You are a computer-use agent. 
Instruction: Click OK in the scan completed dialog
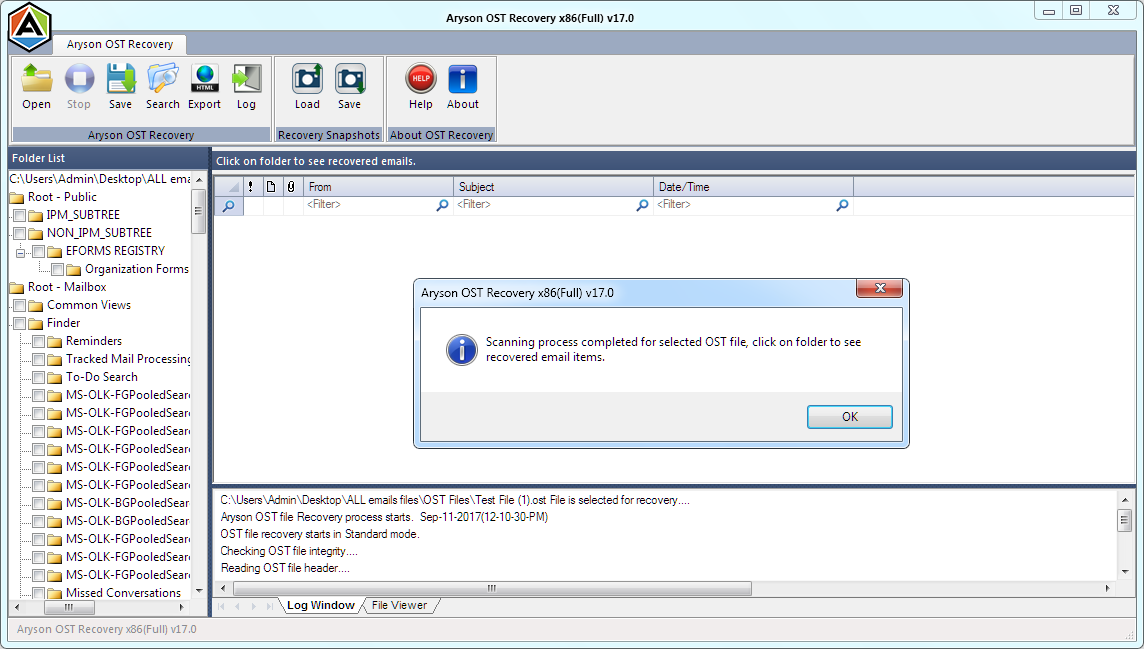pyautogui.click(x=849, y=417)
